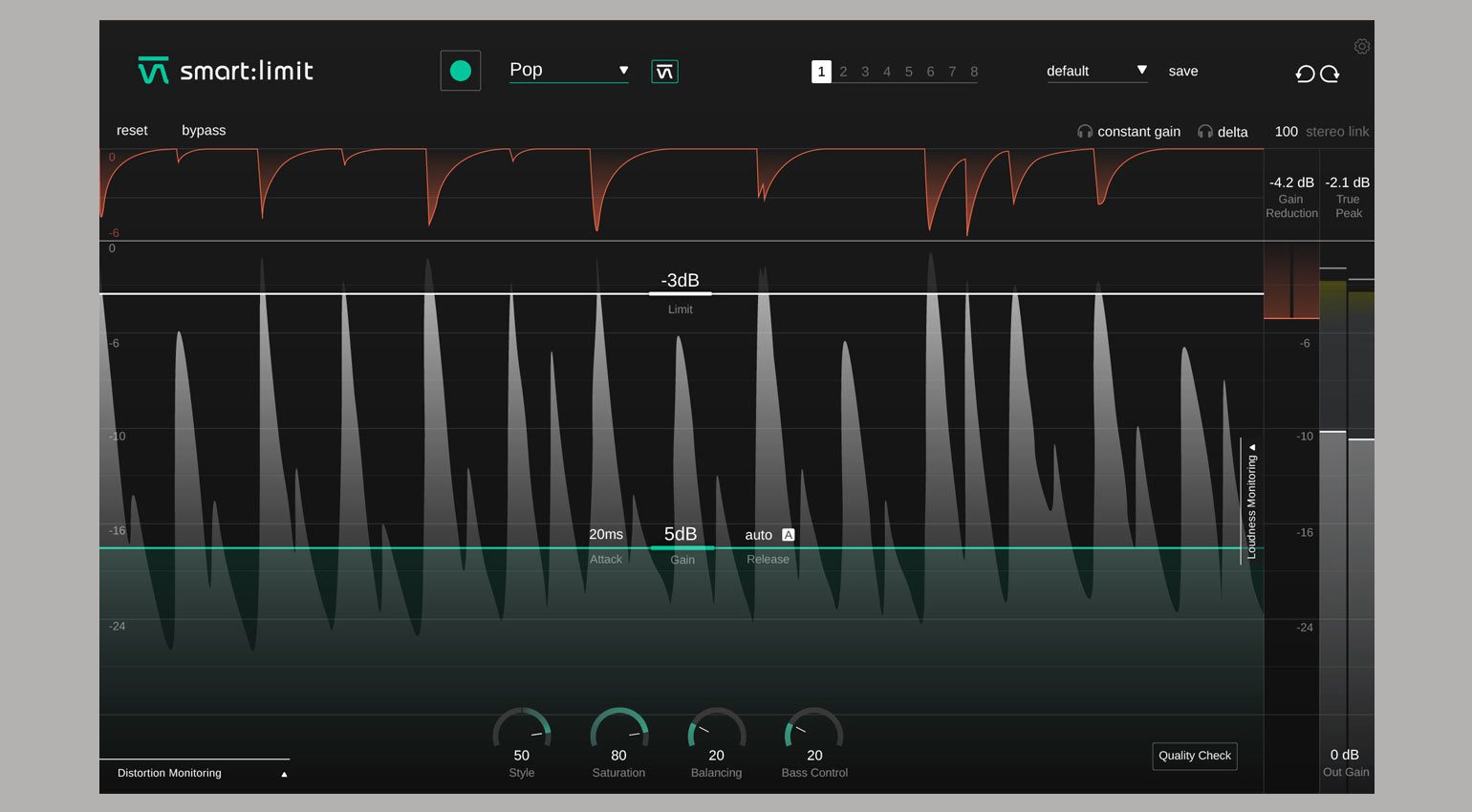
Task: Toggle stereo link setting
Action: tap(1337, 132)
